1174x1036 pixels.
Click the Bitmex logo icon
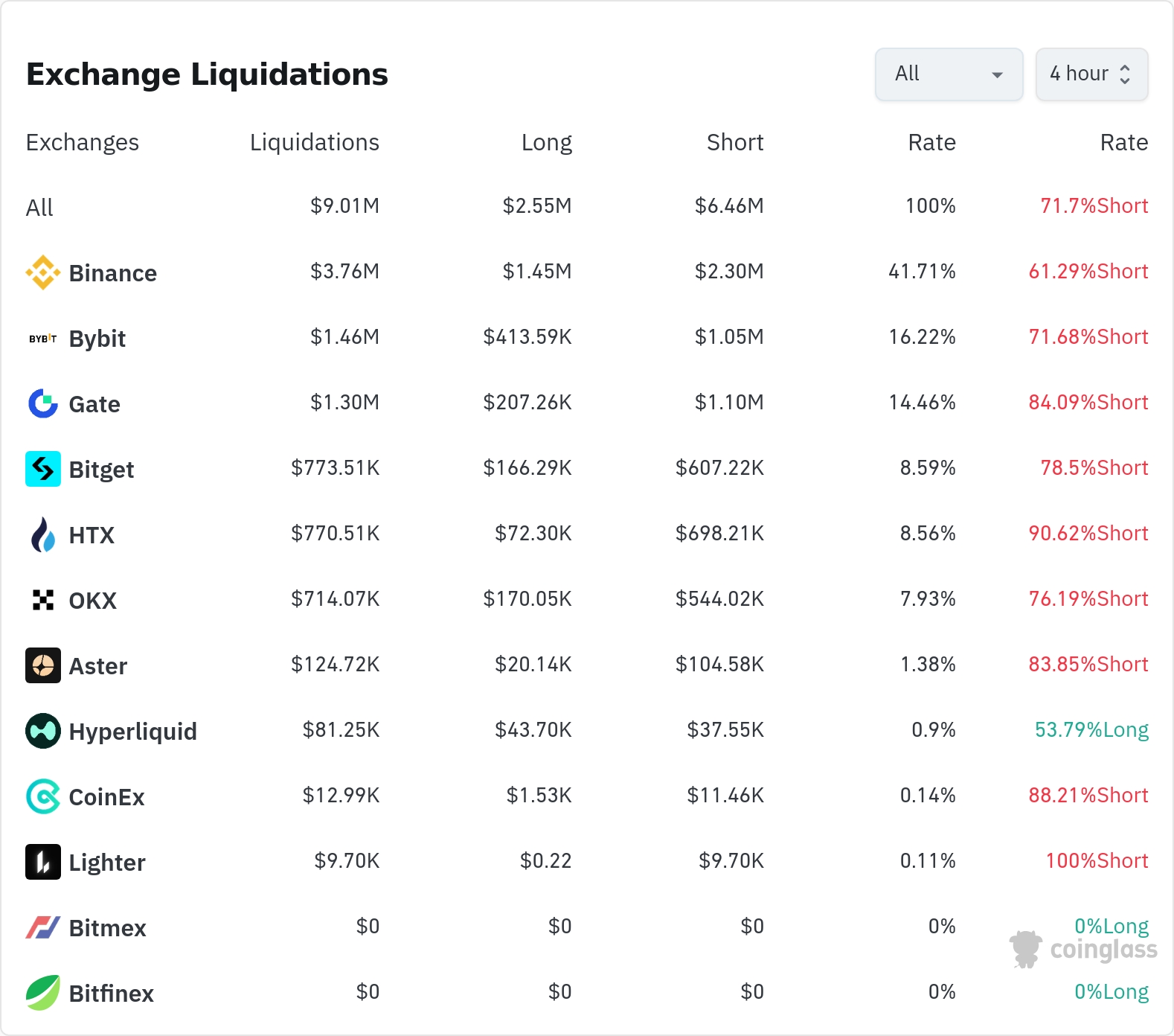[43, 927]
